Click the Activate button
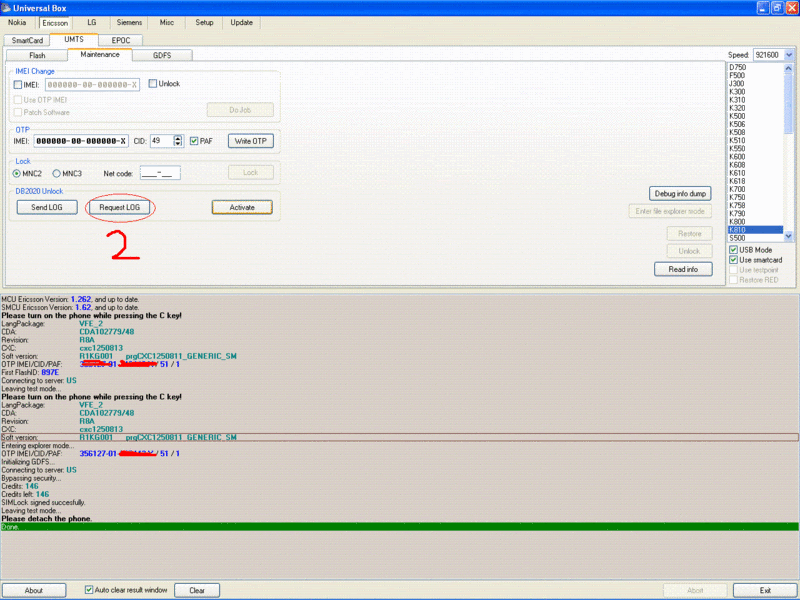This screenshot has width=800, height=600. coord(242,207)
